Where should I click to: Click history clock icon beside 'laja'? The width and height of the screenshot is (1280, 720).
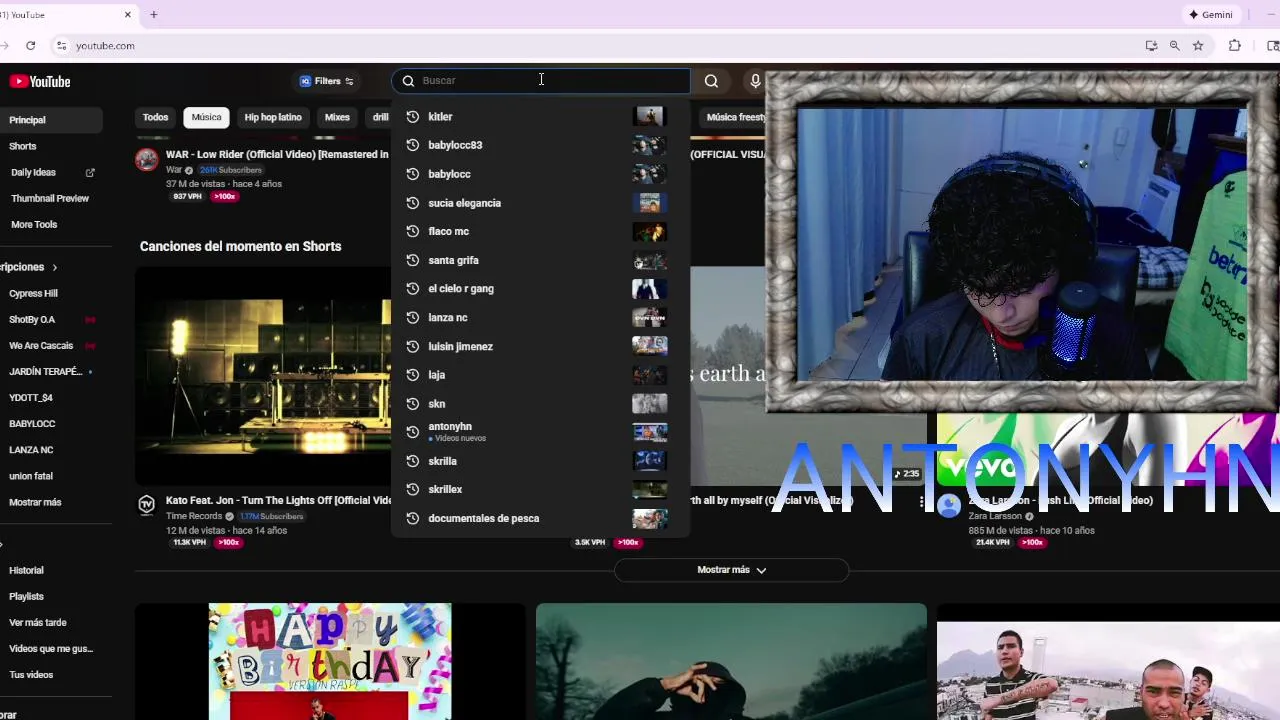[x=412, y=375]
